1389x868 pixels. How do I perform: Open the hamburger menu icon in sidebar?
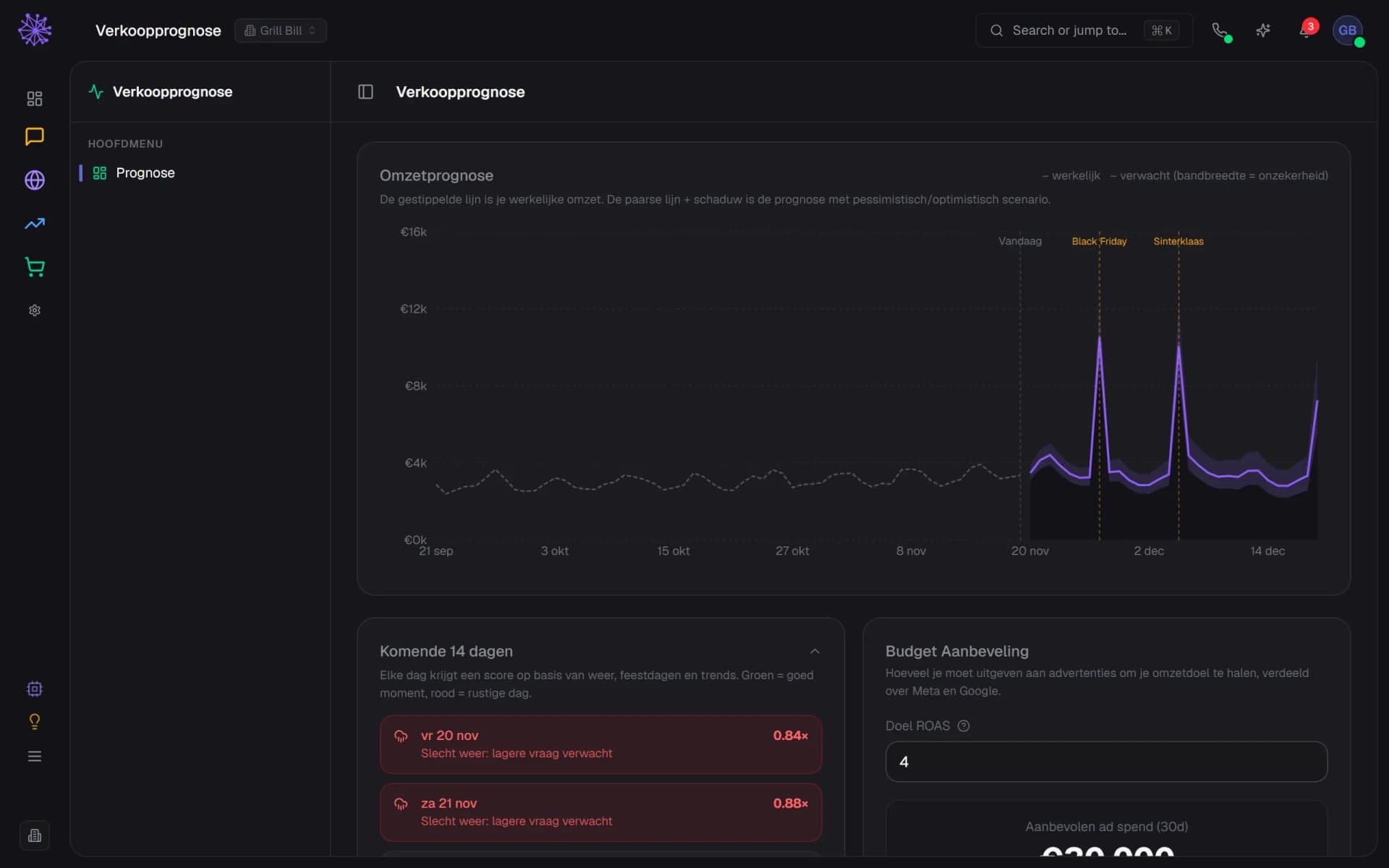pos(34,756)
